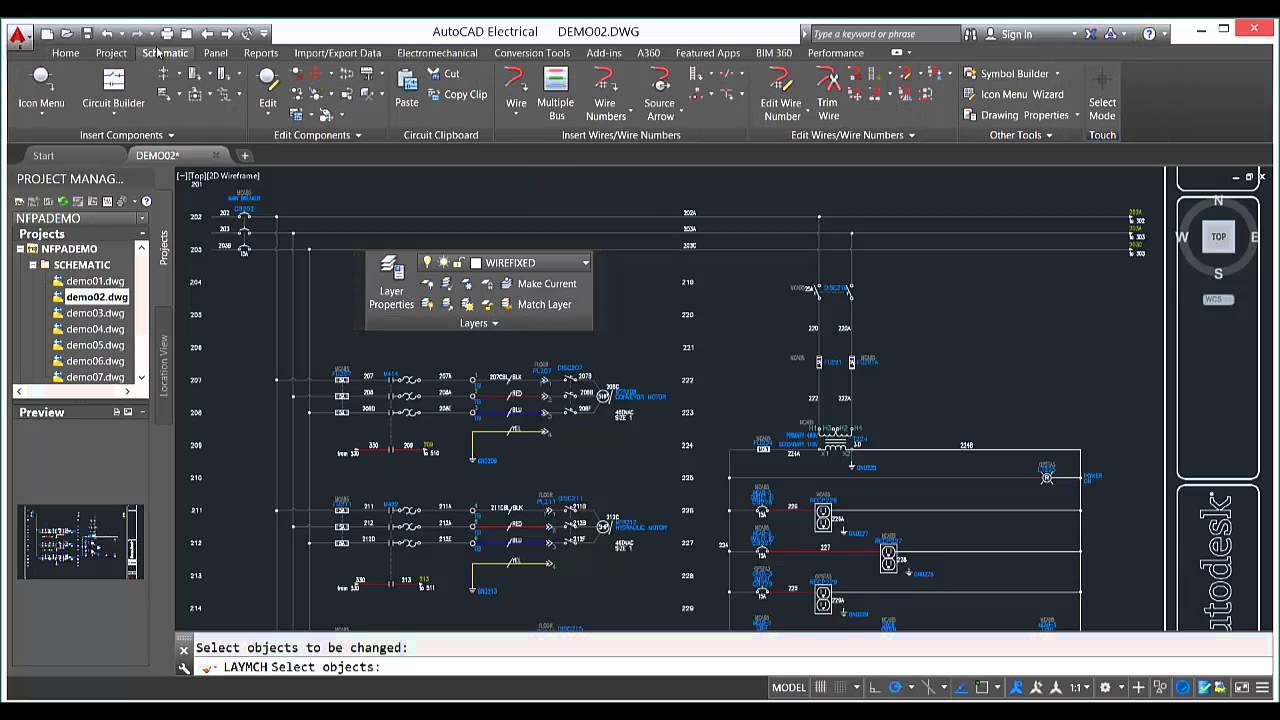Insert a Source Arrow
Viewport: 1280px width, 720px height.
pyautogui.click(x=659, y=93)
